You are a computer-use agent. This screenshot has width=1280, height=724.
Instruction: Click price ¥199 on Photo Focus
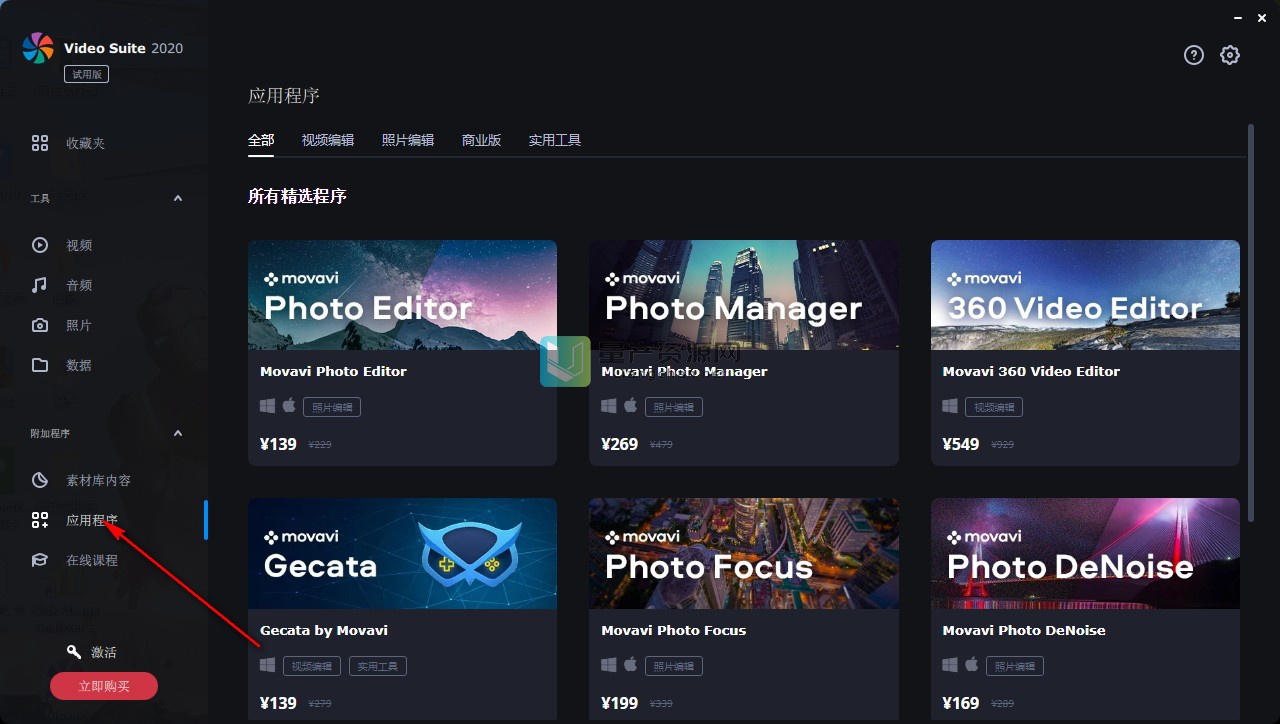click(620, 703)
